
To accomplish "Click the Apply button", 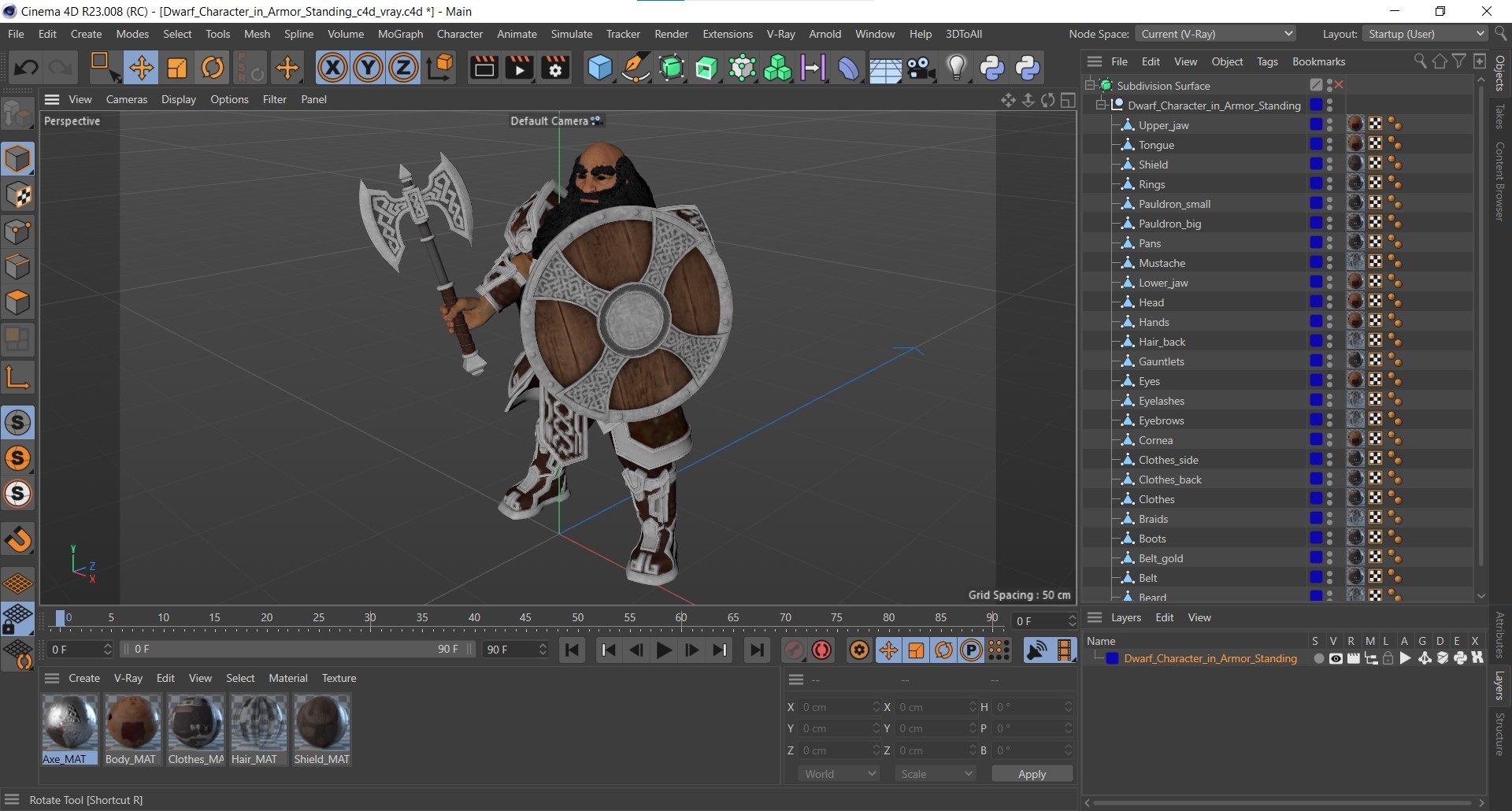I will coord(1032,774).
